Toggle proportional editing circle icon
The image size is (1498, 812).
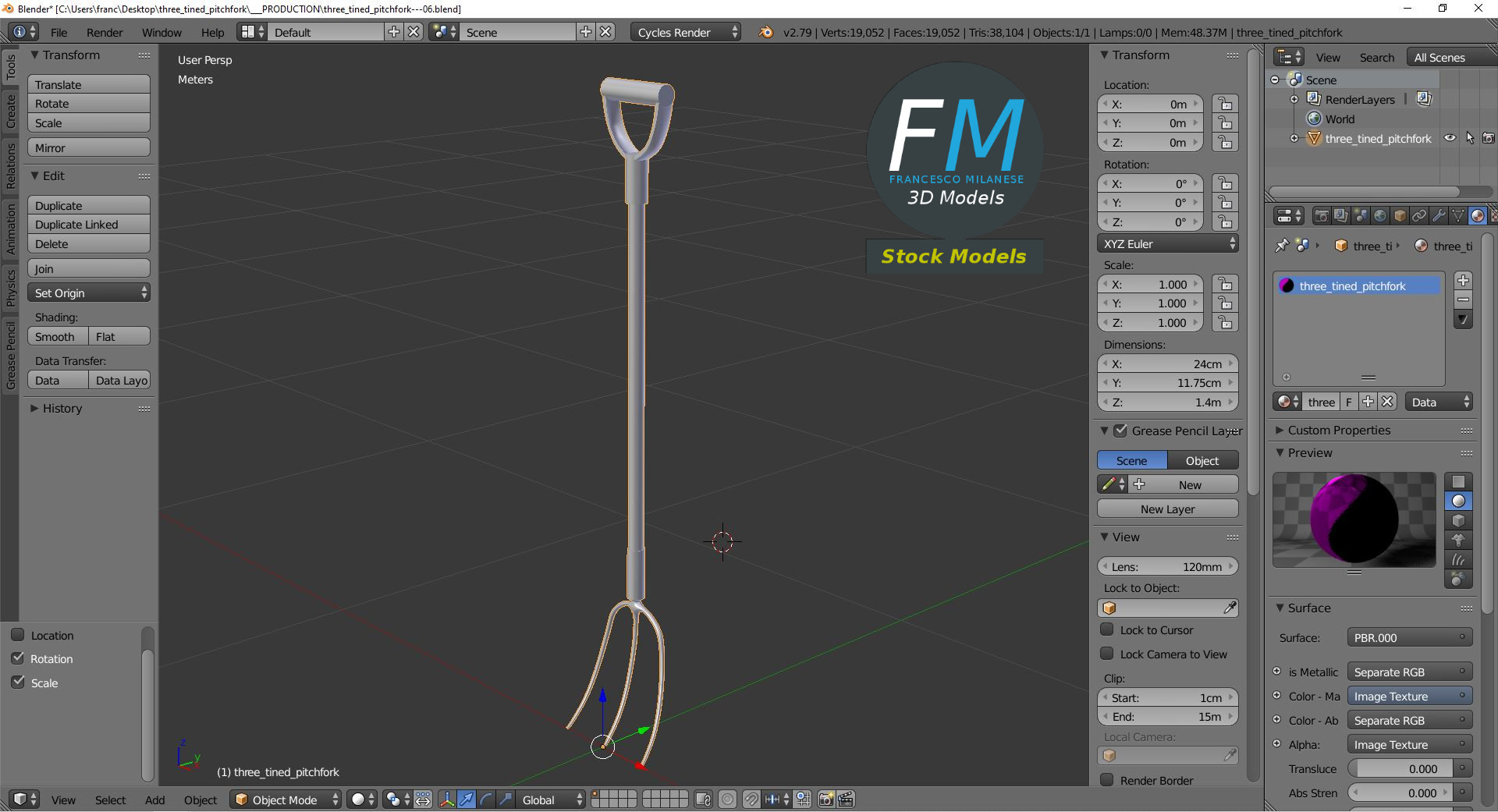point(727,800)
